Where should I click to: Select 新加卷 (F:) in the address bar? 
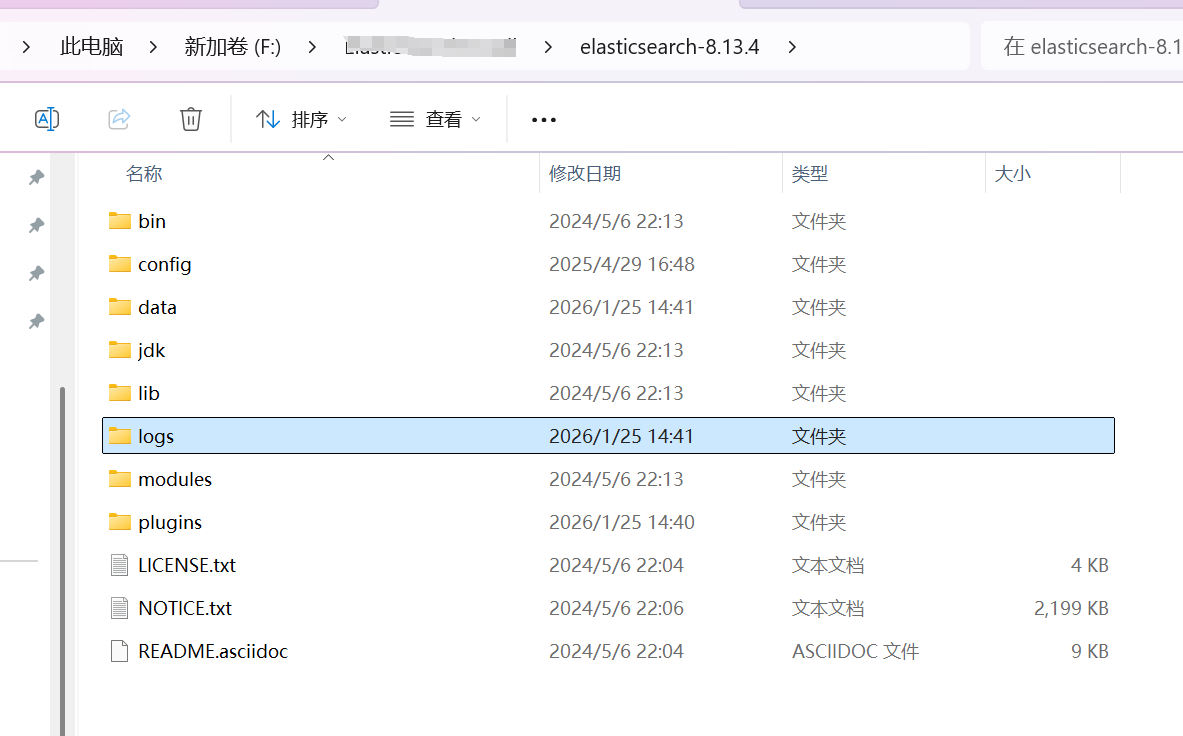tap(232, 47)
